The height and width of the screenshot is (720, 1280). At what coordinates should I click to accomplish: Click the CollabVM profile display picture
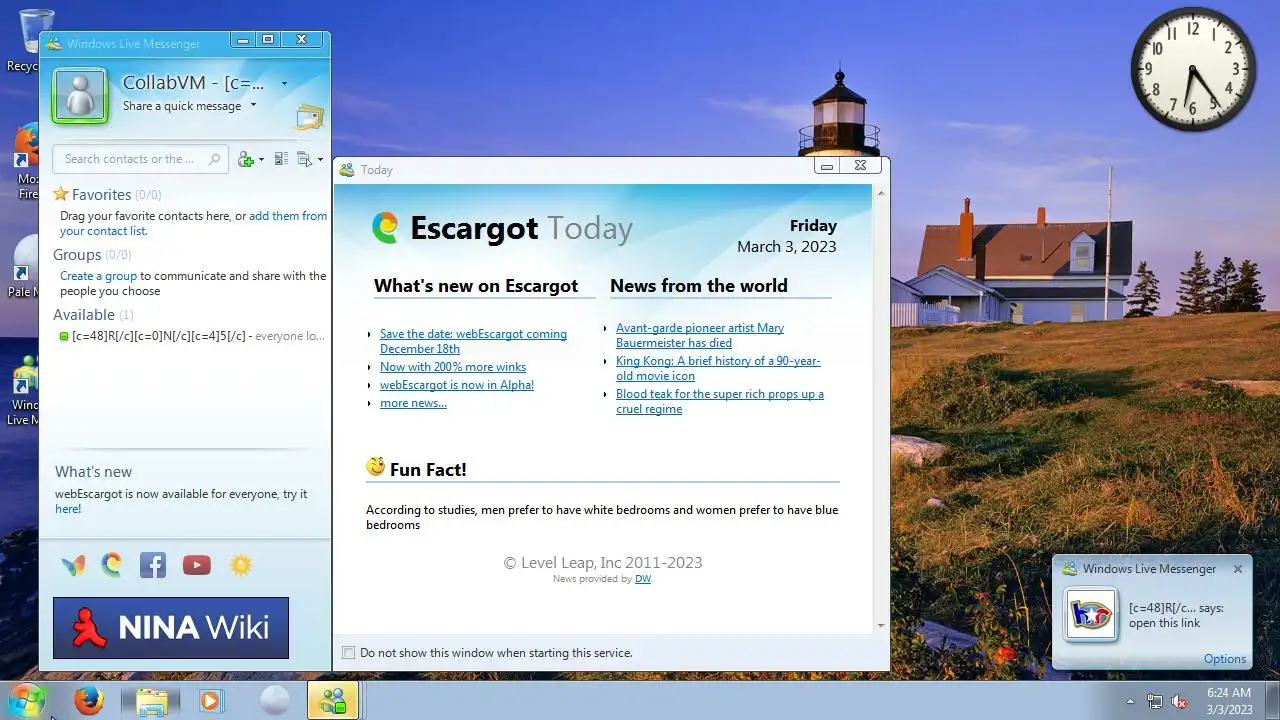pyautogui.click(x=79, y=95)
